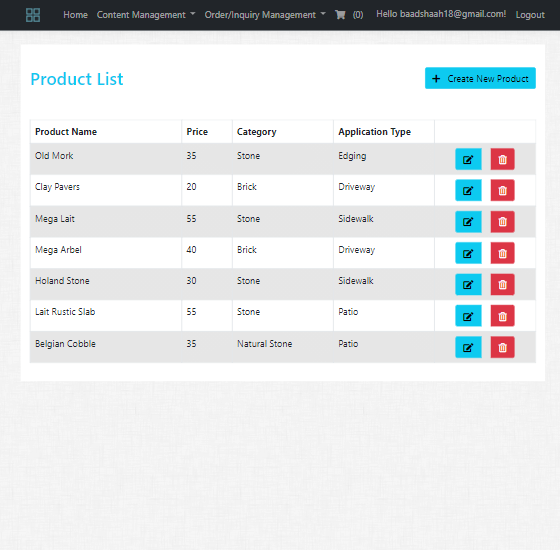Edit the Old Mork product

tap(468, 159)
